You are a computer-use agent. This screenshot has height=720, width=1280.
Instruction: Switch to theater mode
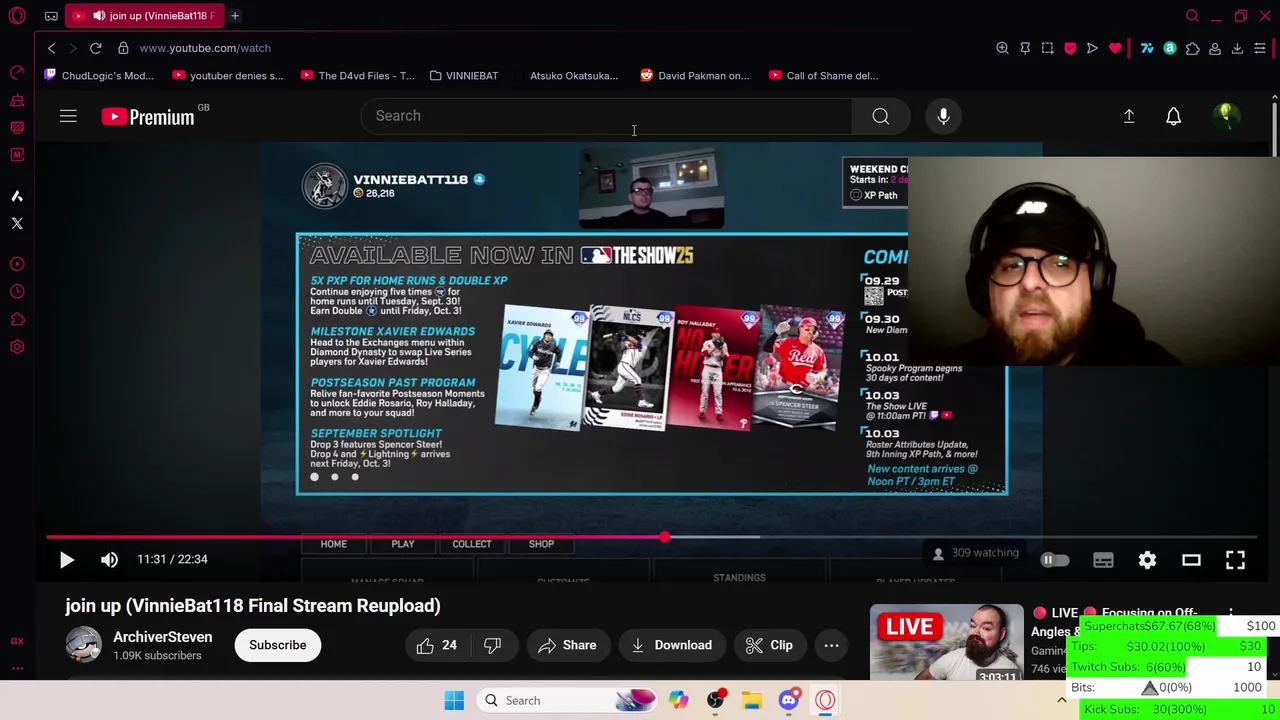1191,560
